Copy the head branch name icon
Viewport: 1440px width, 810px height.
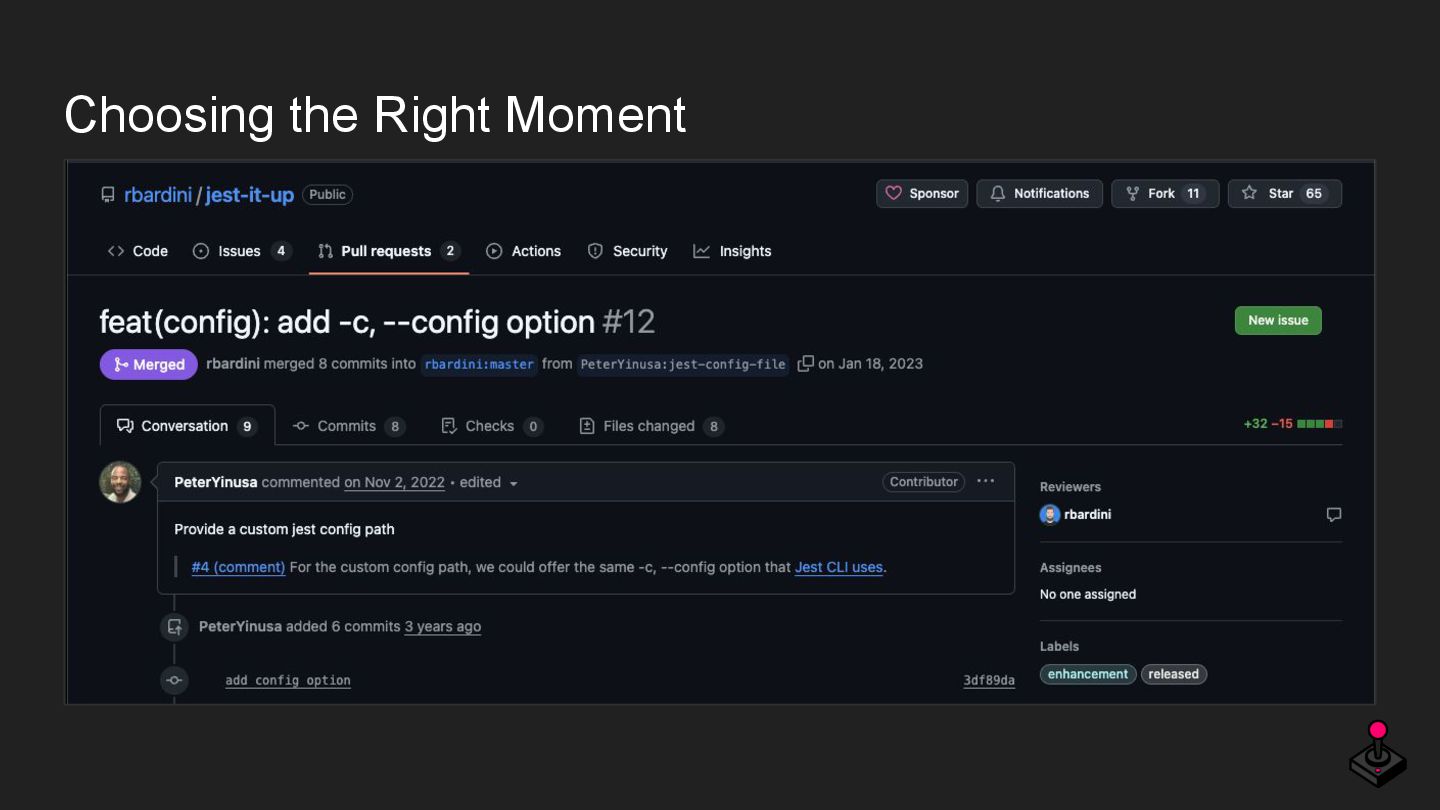pyautogui.click(x=805, y=363)
